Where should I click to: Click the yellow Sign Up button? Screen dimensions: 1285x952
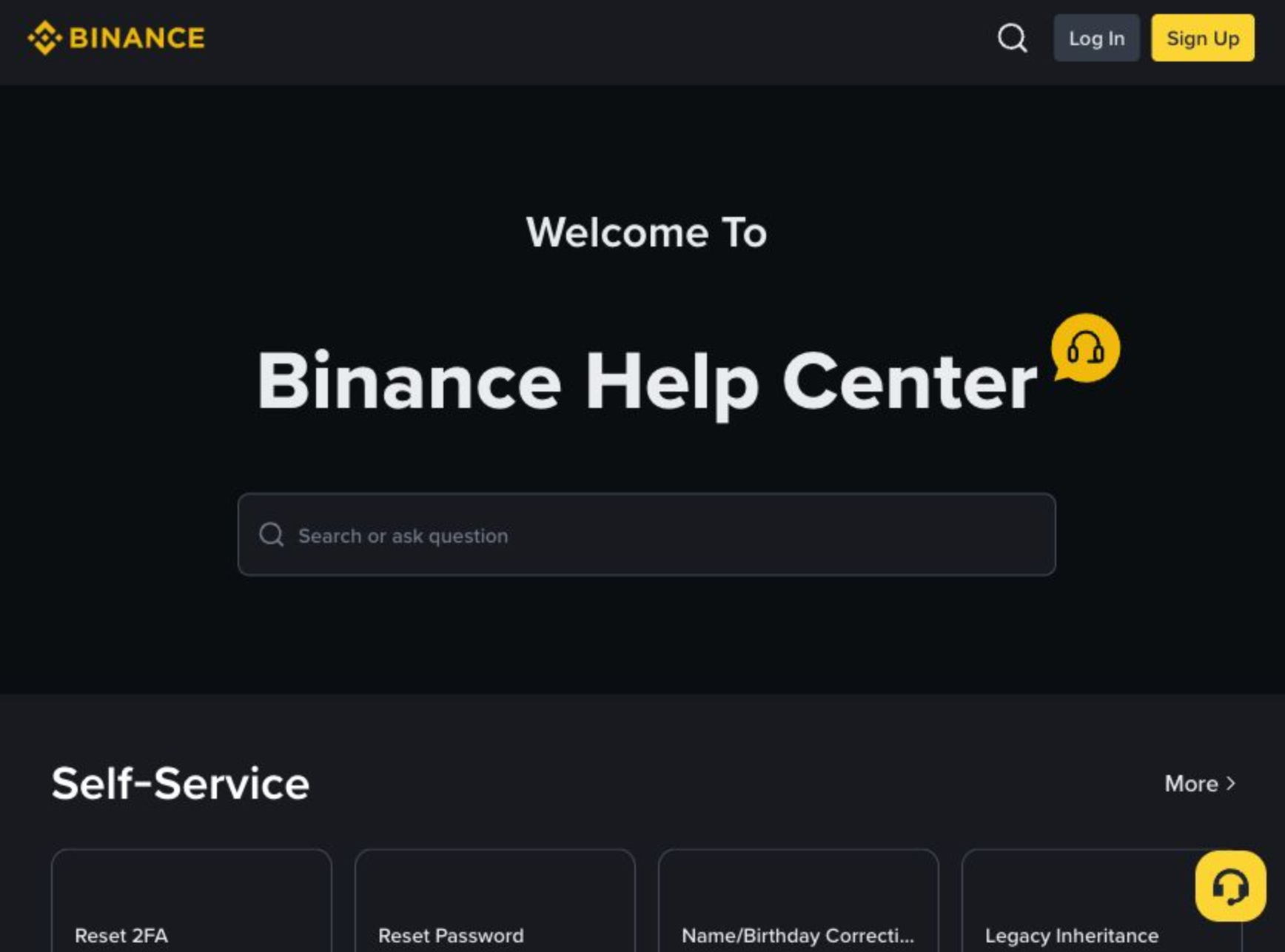pyautogui.click(x=1203, y=38)
